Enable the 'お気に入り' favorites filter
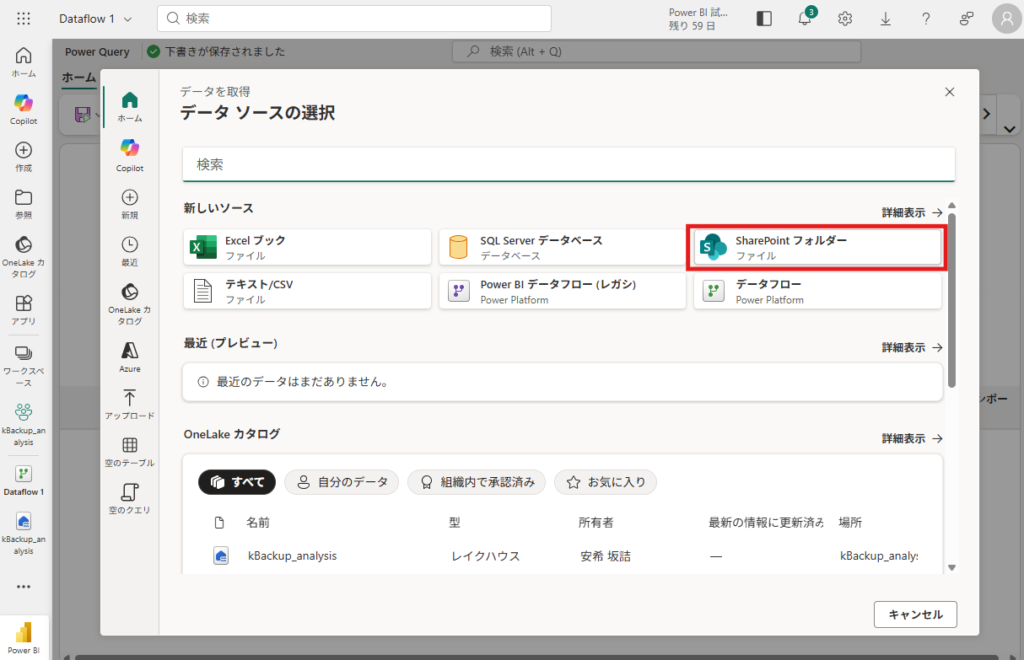The width and height of the screenshot is (1024, 660). point(605,482)
